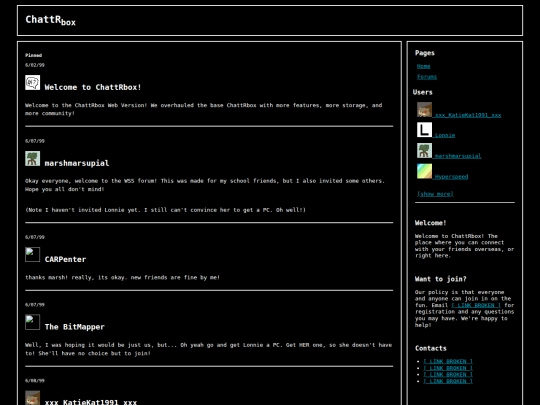The image size is (540, 405).
Task: Click broken email link under Want to join
Action: 476,305
